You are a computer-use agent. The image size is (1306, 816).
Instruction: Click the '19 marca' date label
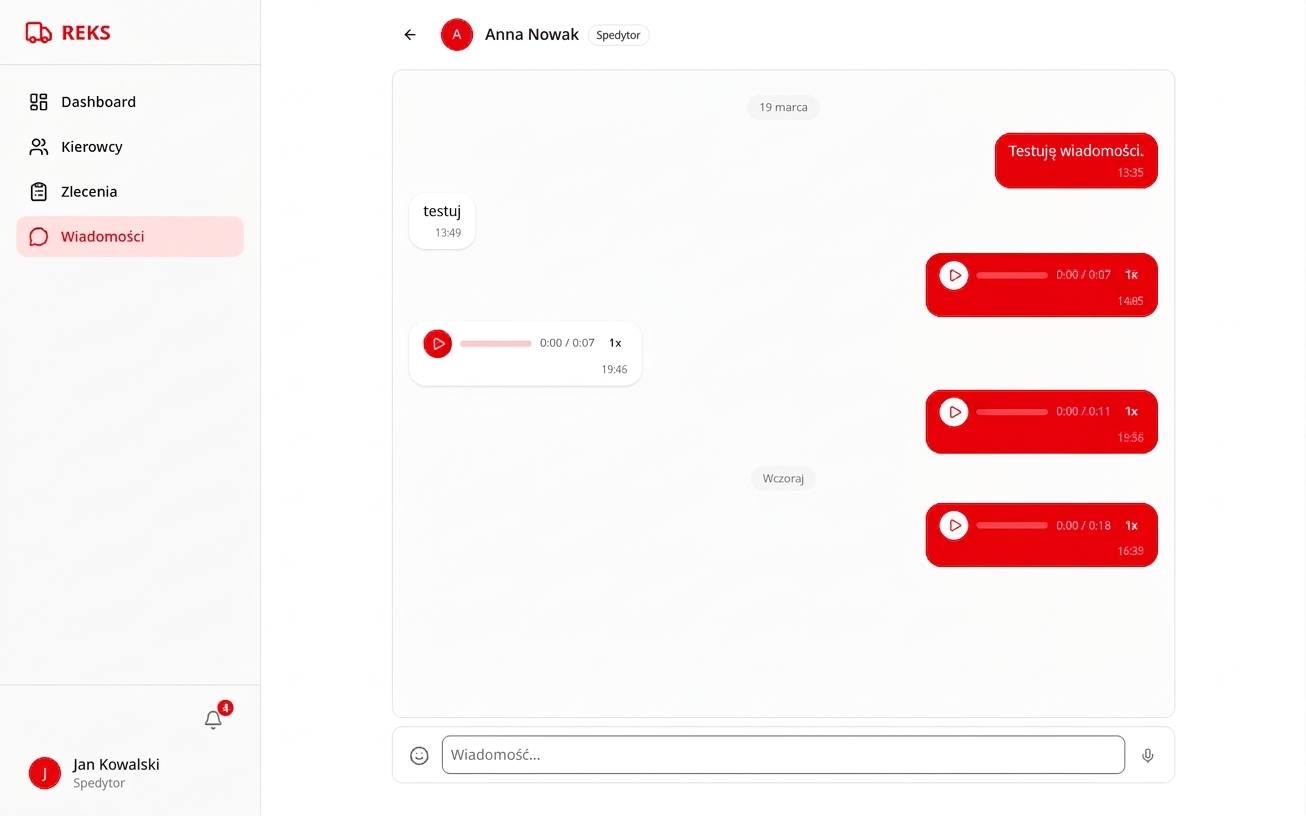coord(783,107)
